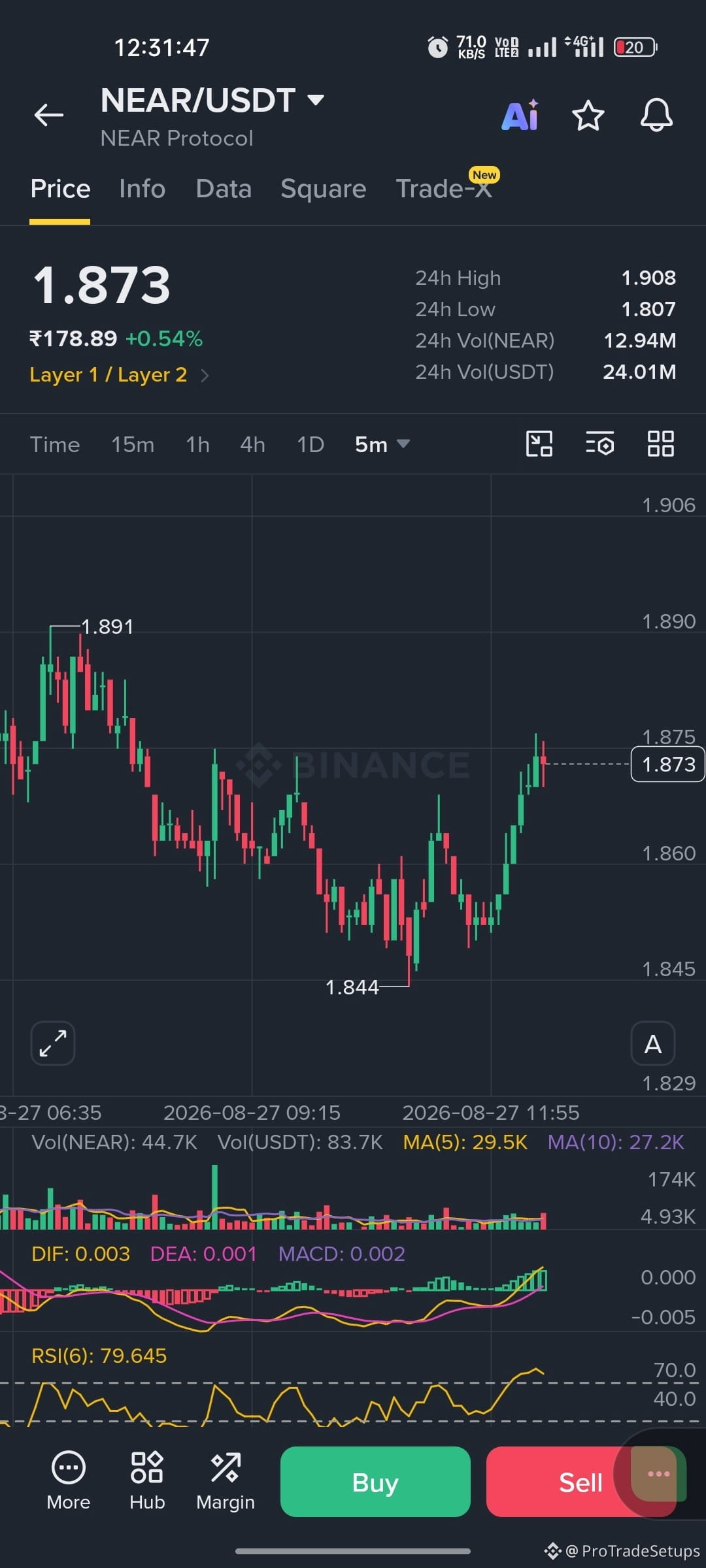Switch to the Info tab
Screen dimensions: 706x1568
coord(143,189)
